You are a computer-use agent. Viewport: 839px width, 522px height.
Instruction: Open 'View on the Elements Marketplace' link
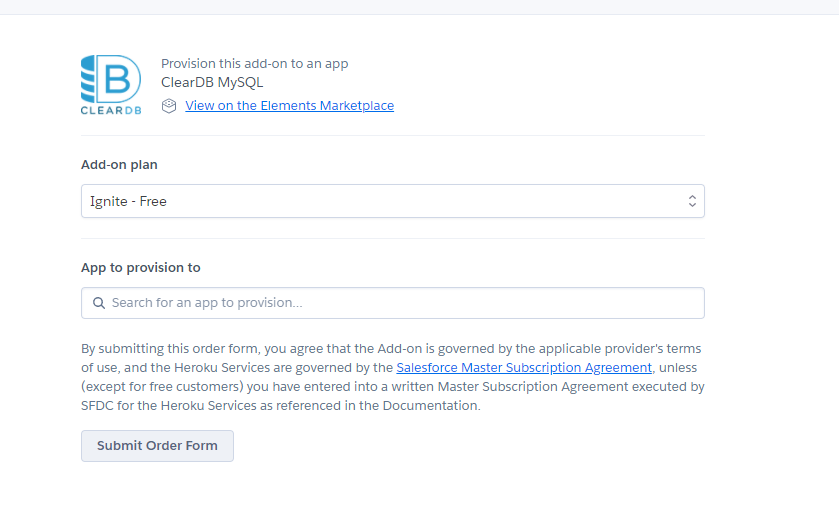click(289, 106)
